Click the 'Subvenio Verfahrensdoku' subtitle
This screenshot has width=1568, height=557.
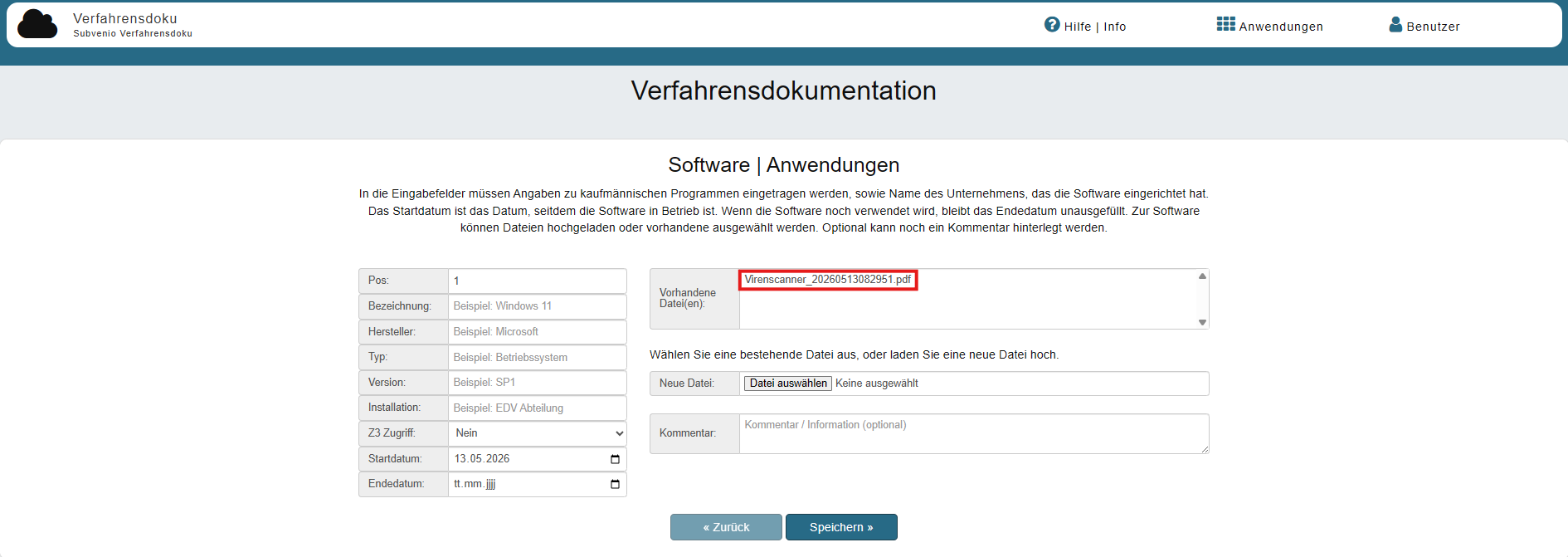click(x=133, y=34)
